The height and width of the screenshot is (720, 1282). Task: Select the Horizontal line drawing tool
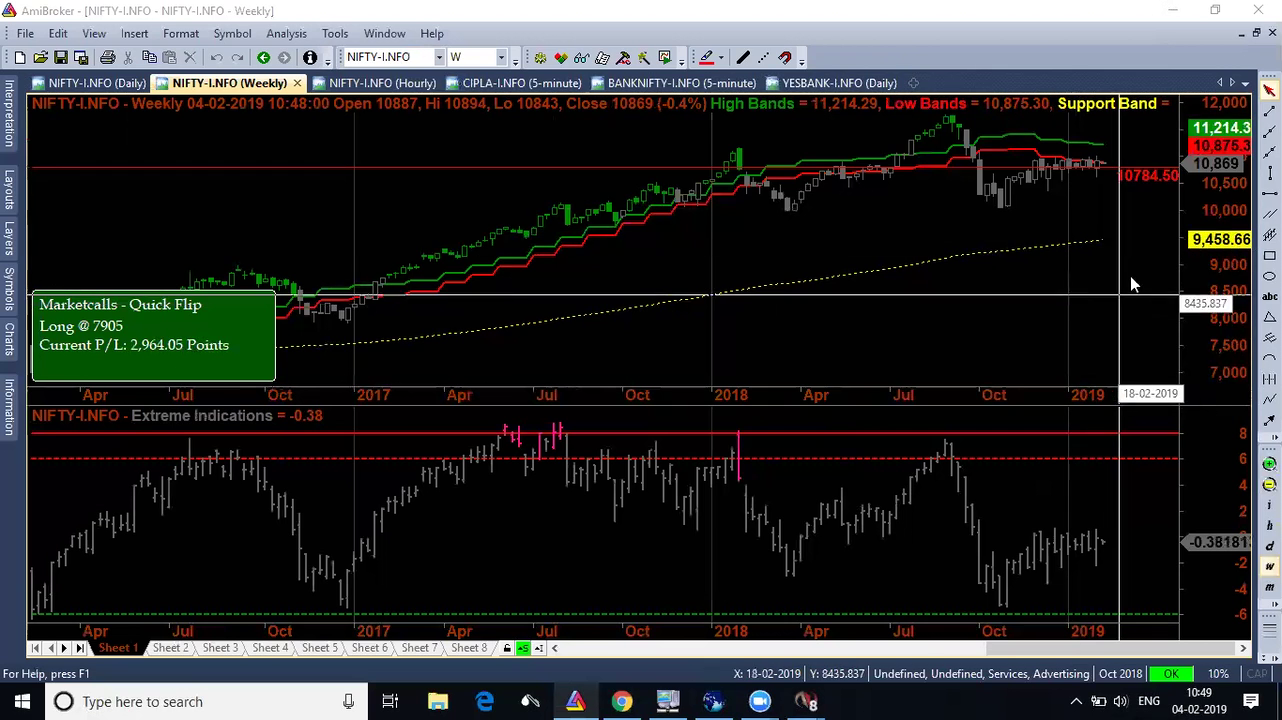tap(1269, 193)
